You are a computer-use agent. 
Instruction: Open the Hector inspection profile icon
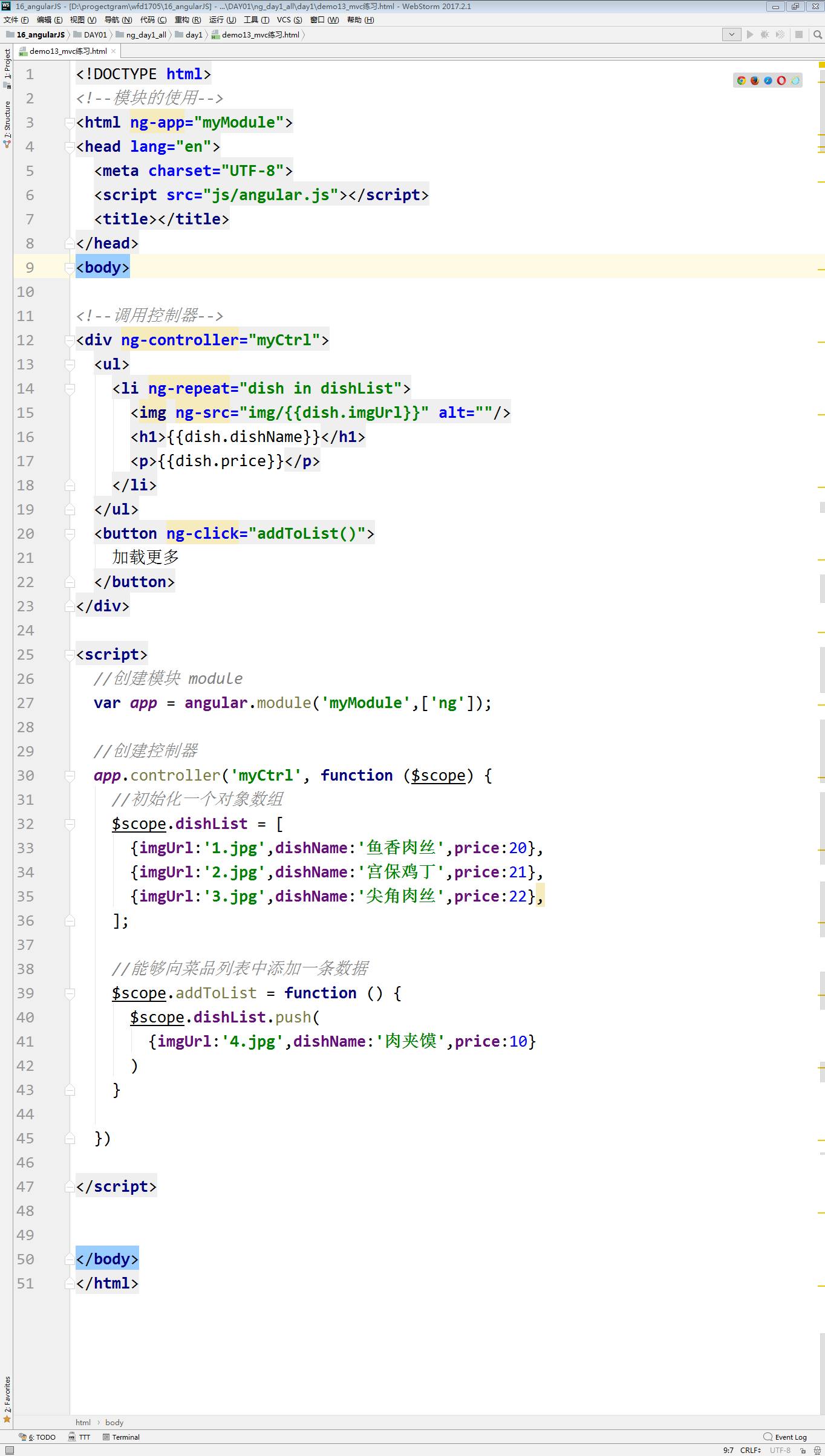[x=817, y=1450]
